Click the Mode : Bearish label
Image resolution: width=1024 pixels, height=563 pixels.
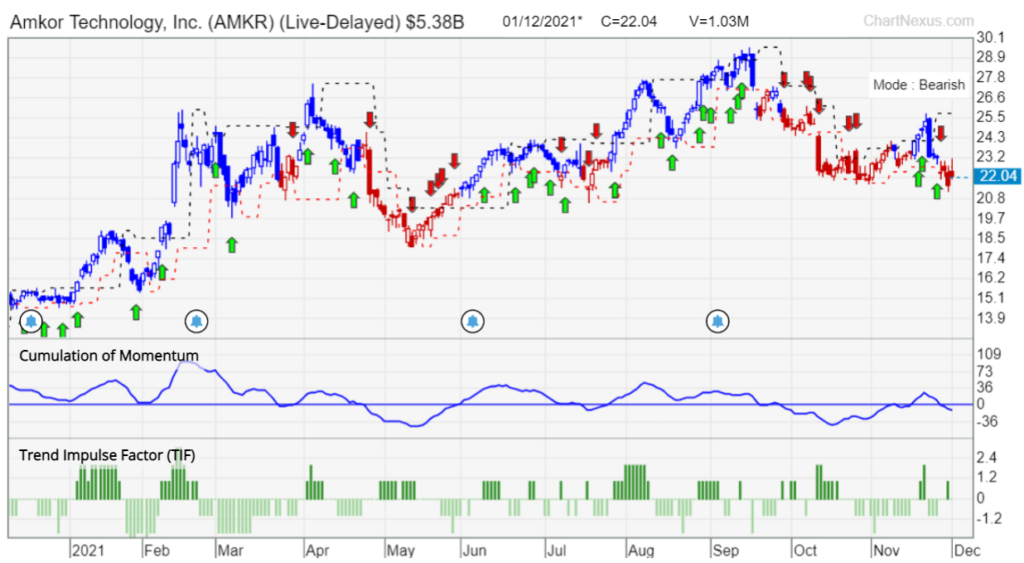(x=918, y=85)
